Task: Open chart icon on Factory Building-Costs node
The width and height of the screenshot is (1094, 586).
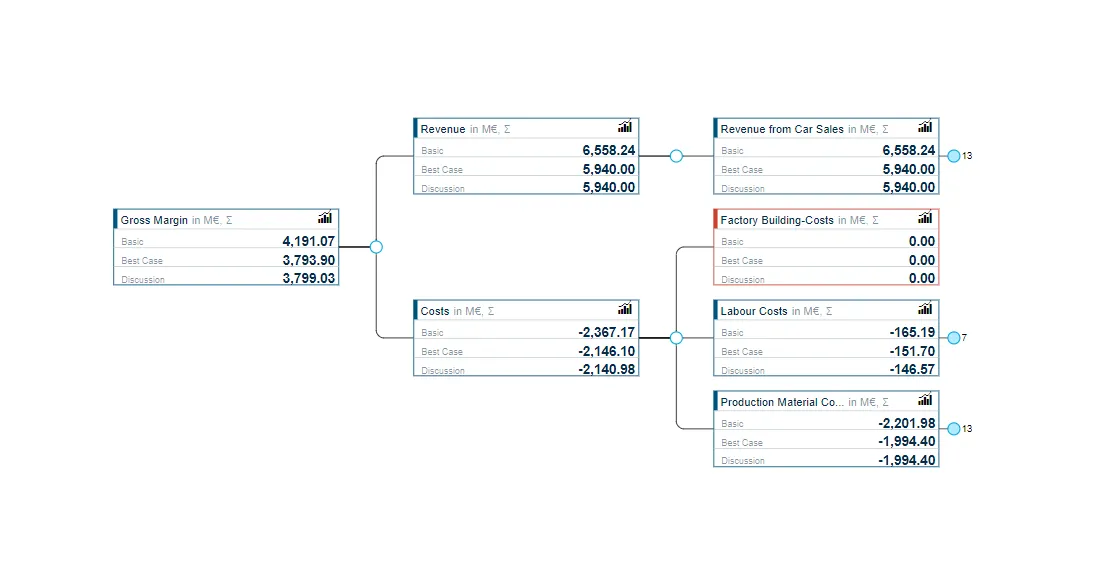Action: (925, 218)
